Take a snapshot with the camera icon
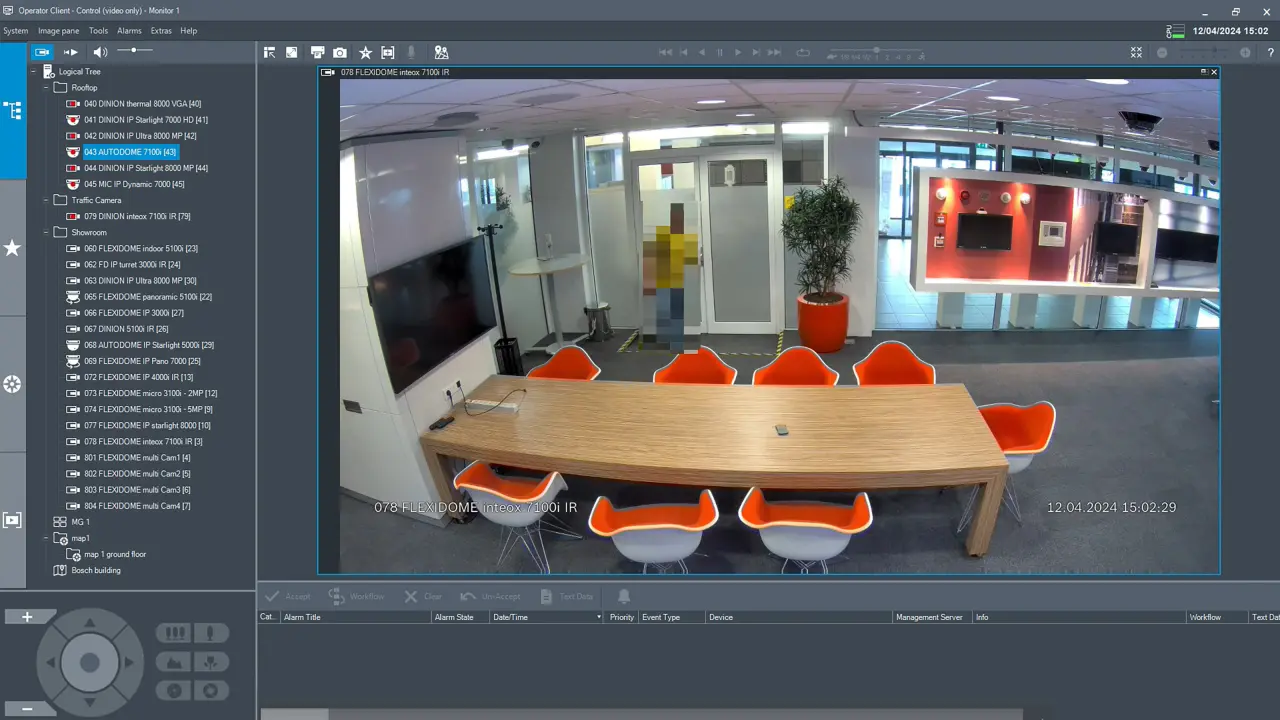The image size is (1280, 720). 339,52
